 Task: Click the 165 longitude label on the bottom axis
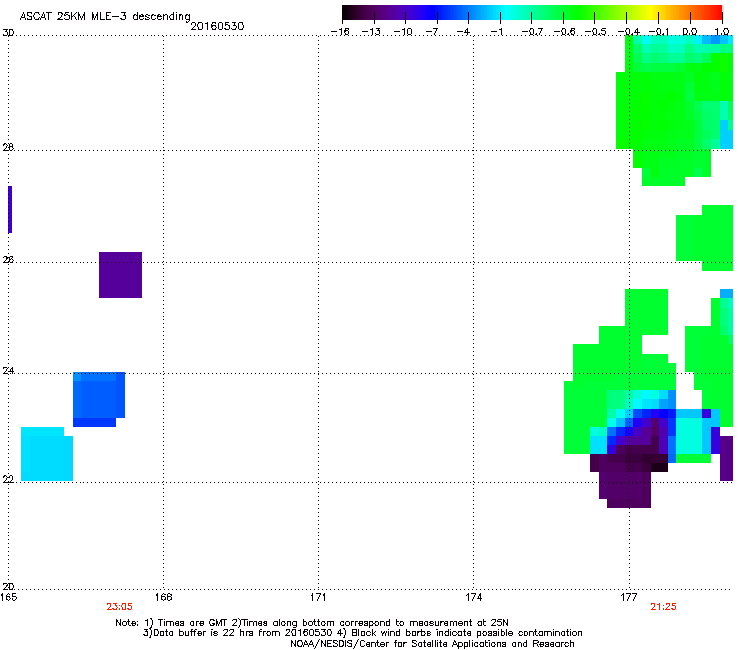8,598
